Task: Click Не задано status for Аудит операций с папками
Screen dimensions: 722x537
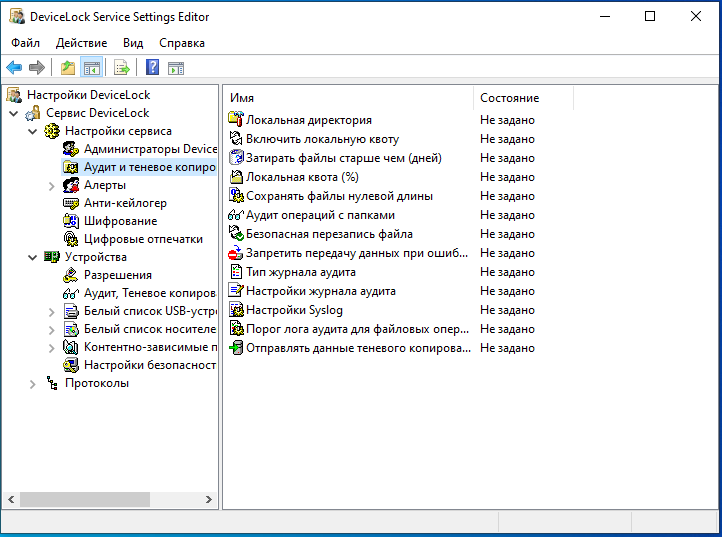Action: pos(507,215)
